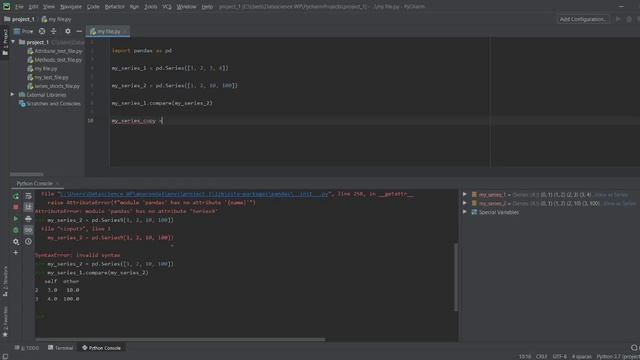The width and height of the screenshot is (640, 360).
Task: Change the Python 3.7 interpreter
Action: pyautogui.click(x=618, y=357)
